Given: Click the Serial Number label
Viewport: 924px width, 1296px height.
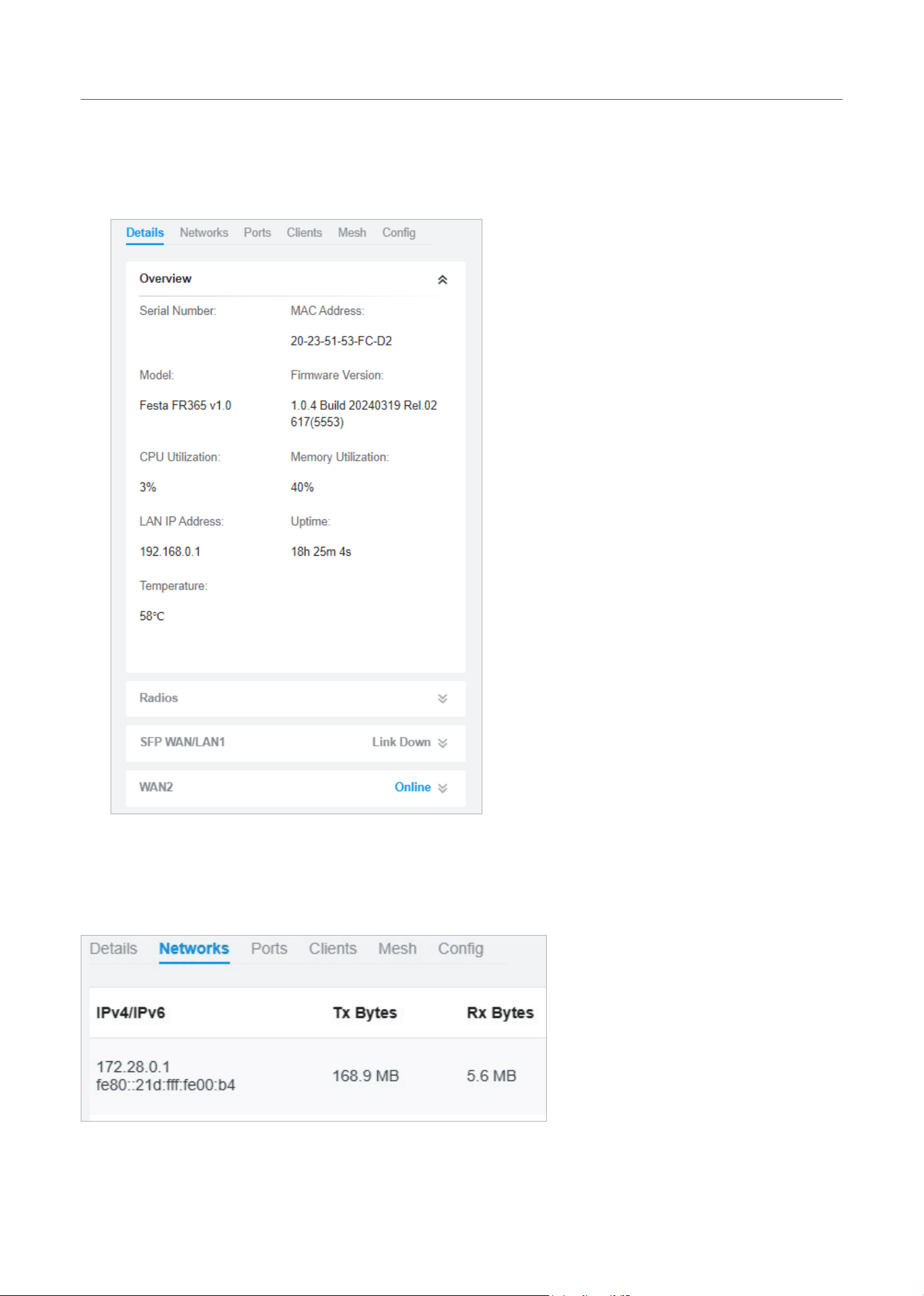Looking at the screenshot, I should point(178,311).
